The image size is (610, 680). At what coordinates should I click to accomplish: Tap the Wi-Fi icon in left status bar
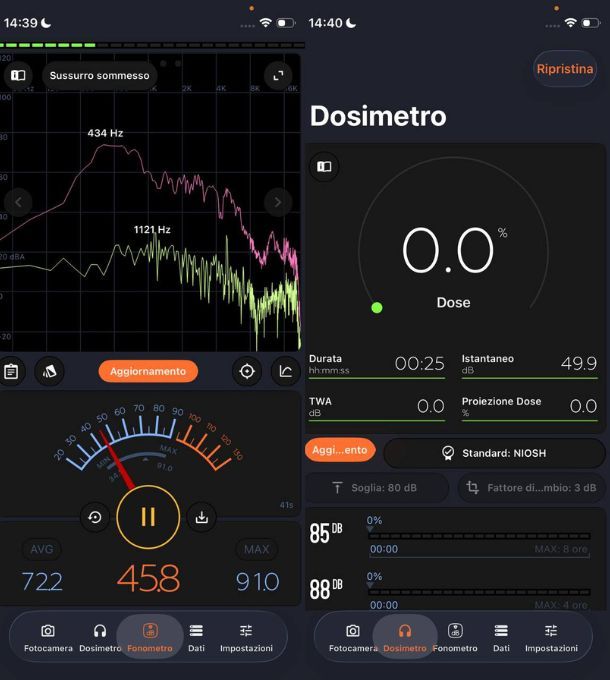(265, 23)
